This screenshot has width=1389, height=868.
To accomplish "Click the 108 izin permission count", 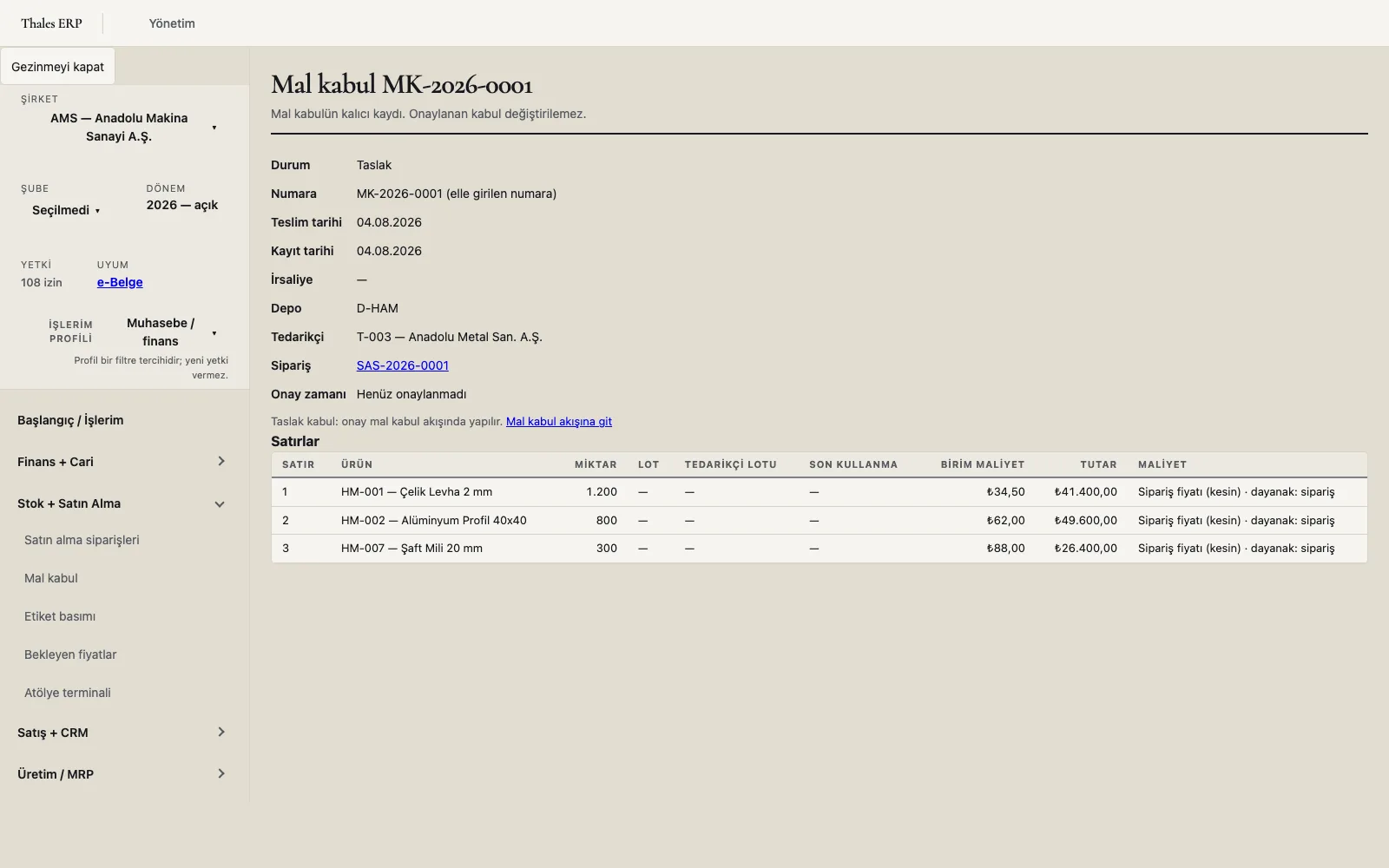I will 42,282.
